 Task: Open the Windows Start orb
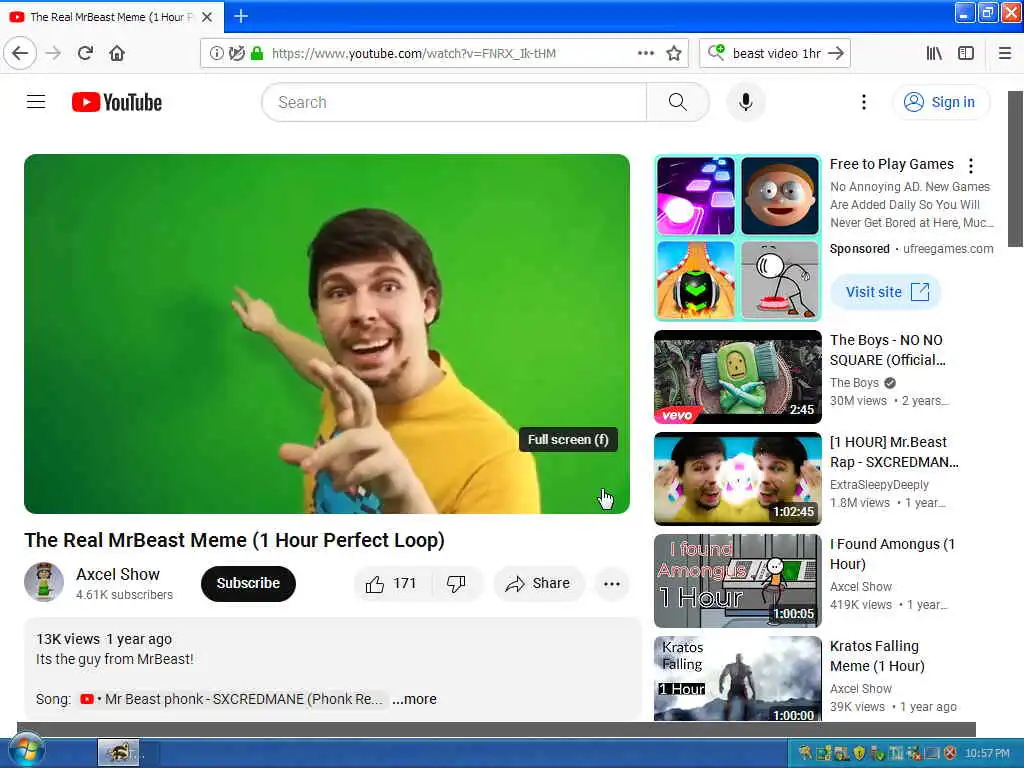25,751
